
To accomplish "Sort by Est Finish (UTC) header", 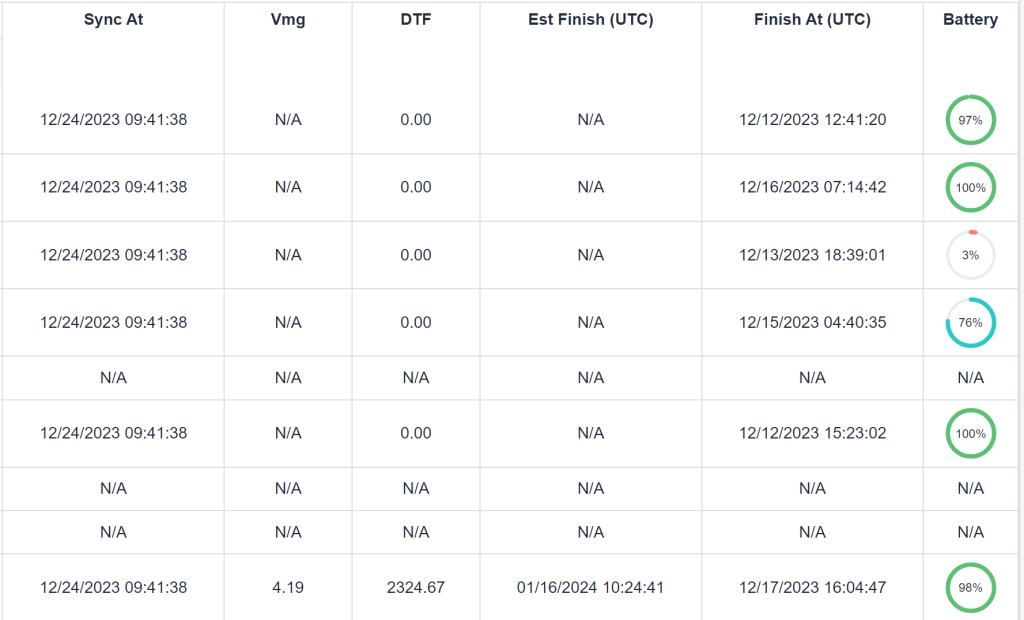I will [591, 20].
